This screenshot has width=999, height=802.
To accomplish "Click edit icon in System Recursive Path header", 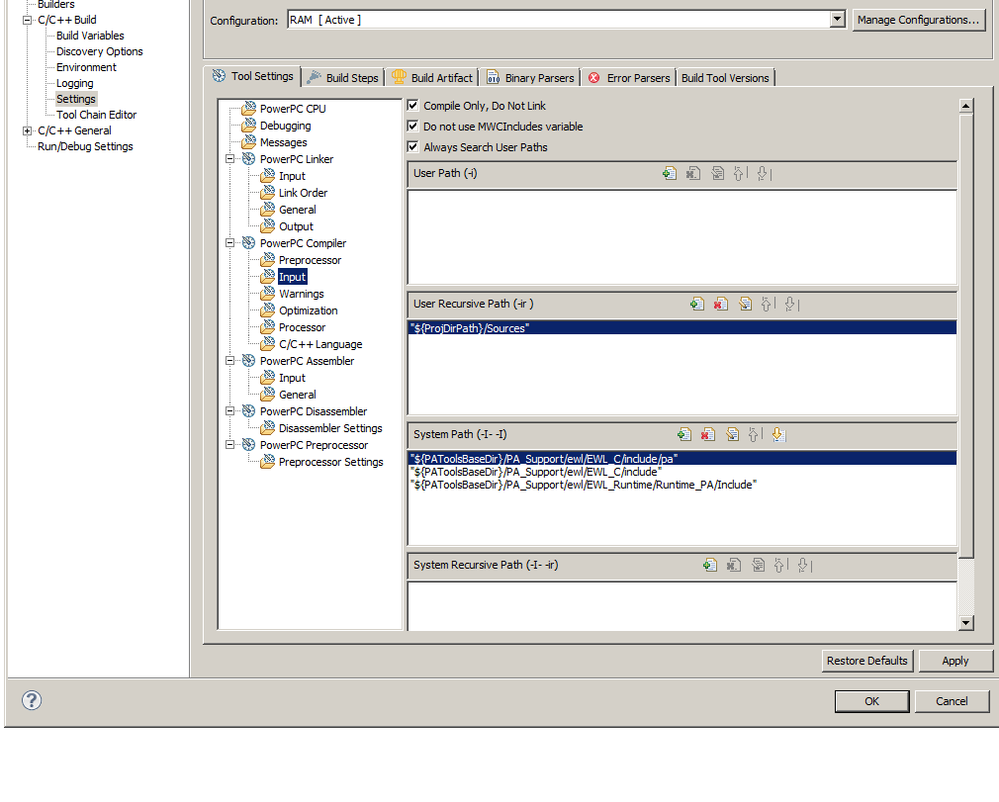I will [758, 565].
